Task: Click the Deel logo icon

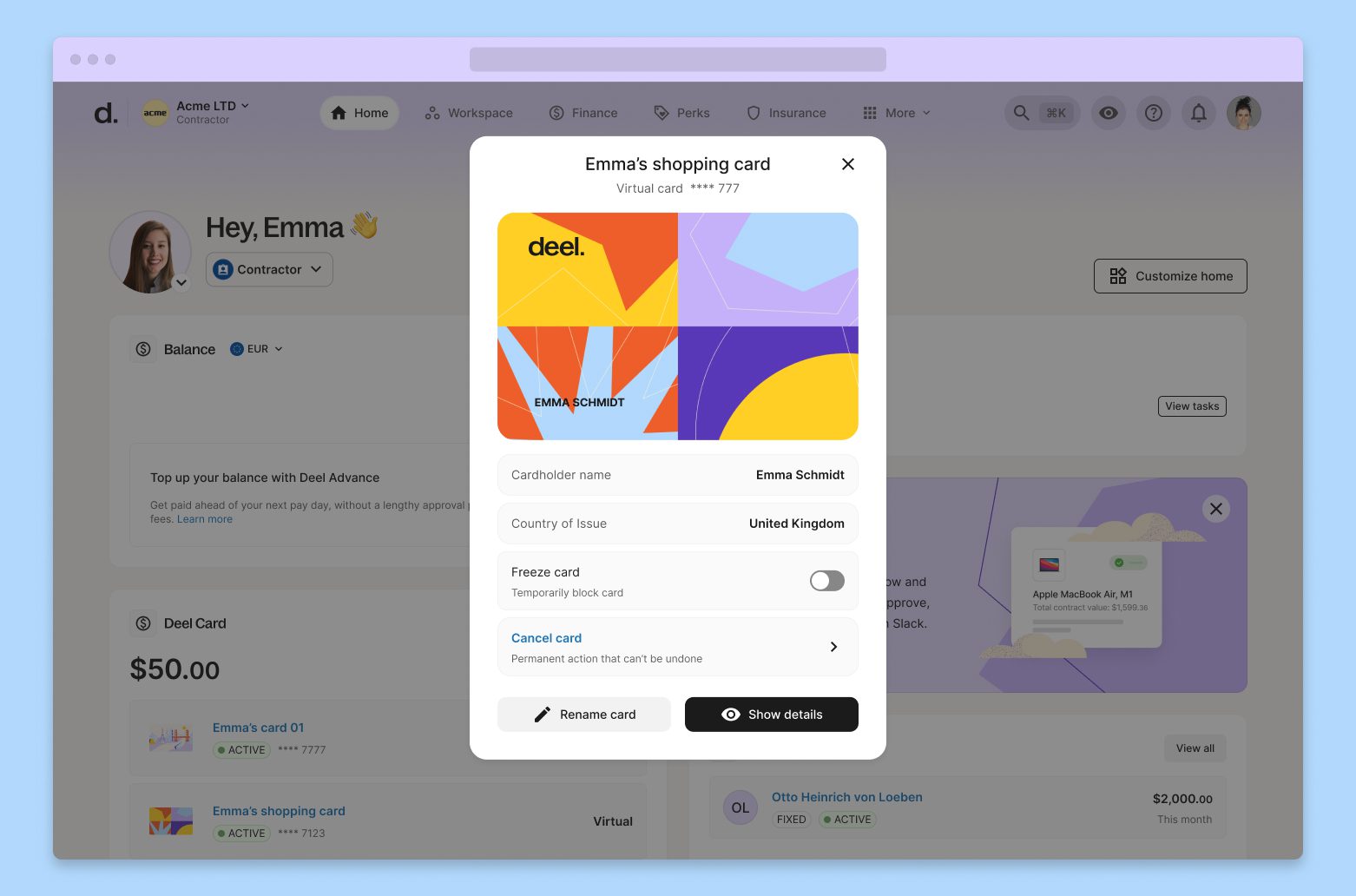Action: click(105, 113)
